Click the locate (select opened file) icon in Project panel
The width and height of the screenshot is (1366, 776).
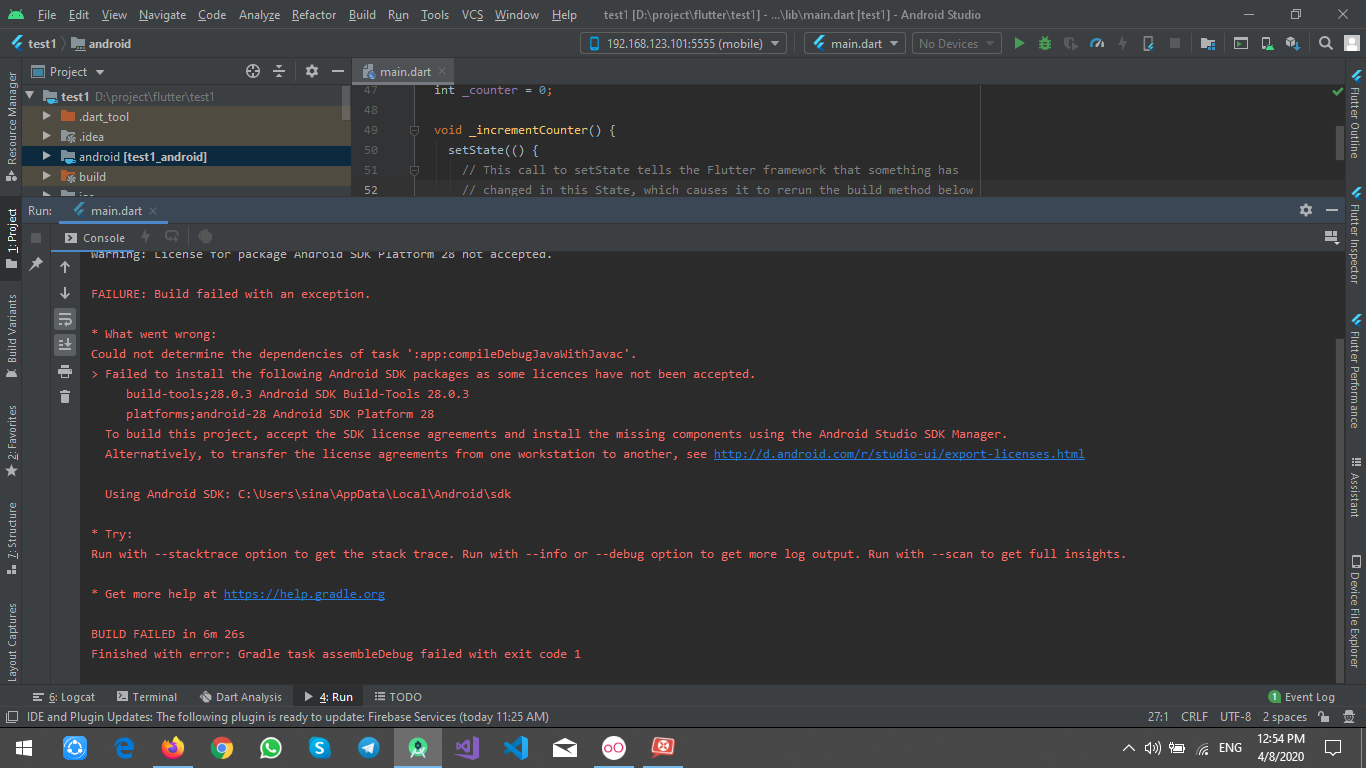pos(253,71)
